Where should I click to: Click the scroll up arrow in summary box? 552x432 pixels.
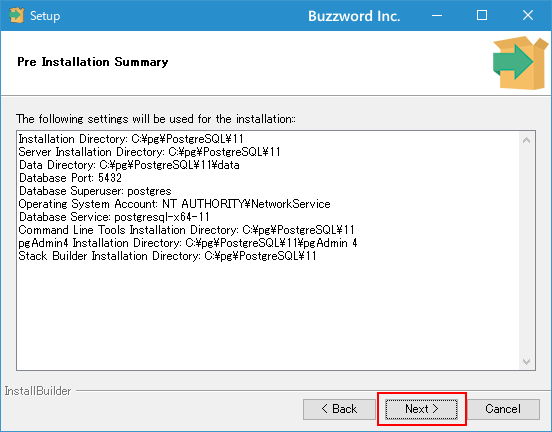pos(527,140)
